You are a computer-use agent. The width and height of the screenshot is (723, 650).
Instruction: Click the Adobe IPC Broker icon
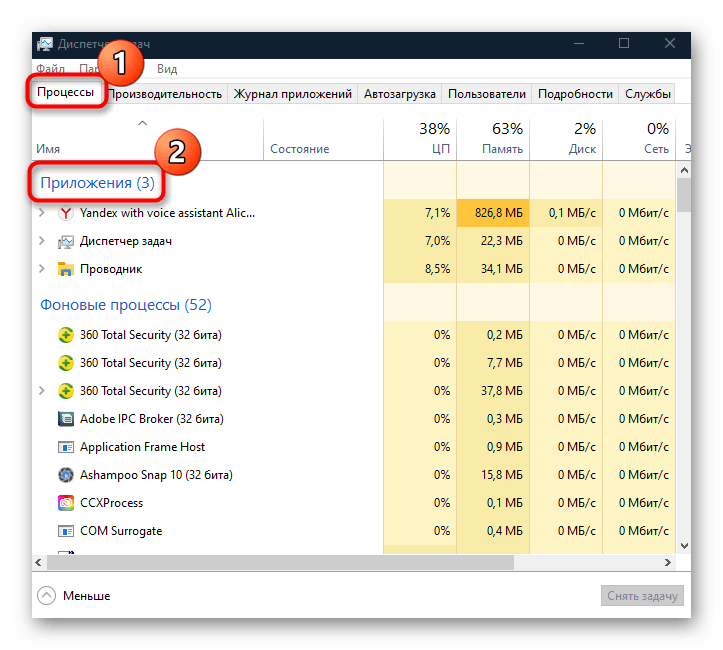tap(65, 419)
